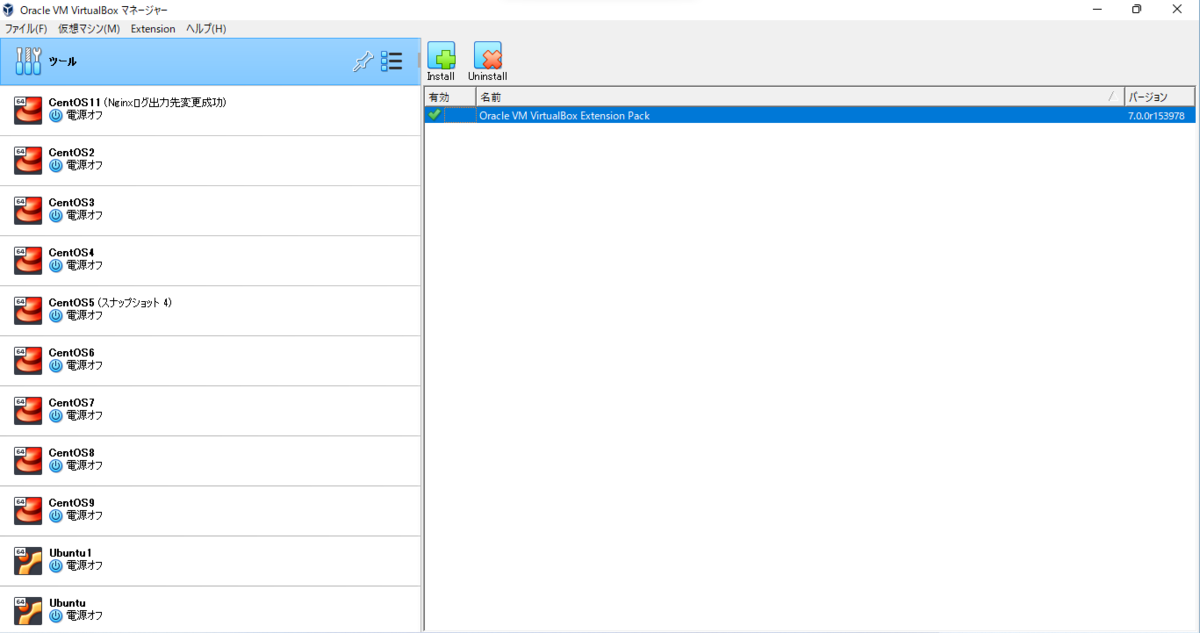Click the Ubuntu machine icon
This screenshot has width=1200, height=633.
click(28, 610)
